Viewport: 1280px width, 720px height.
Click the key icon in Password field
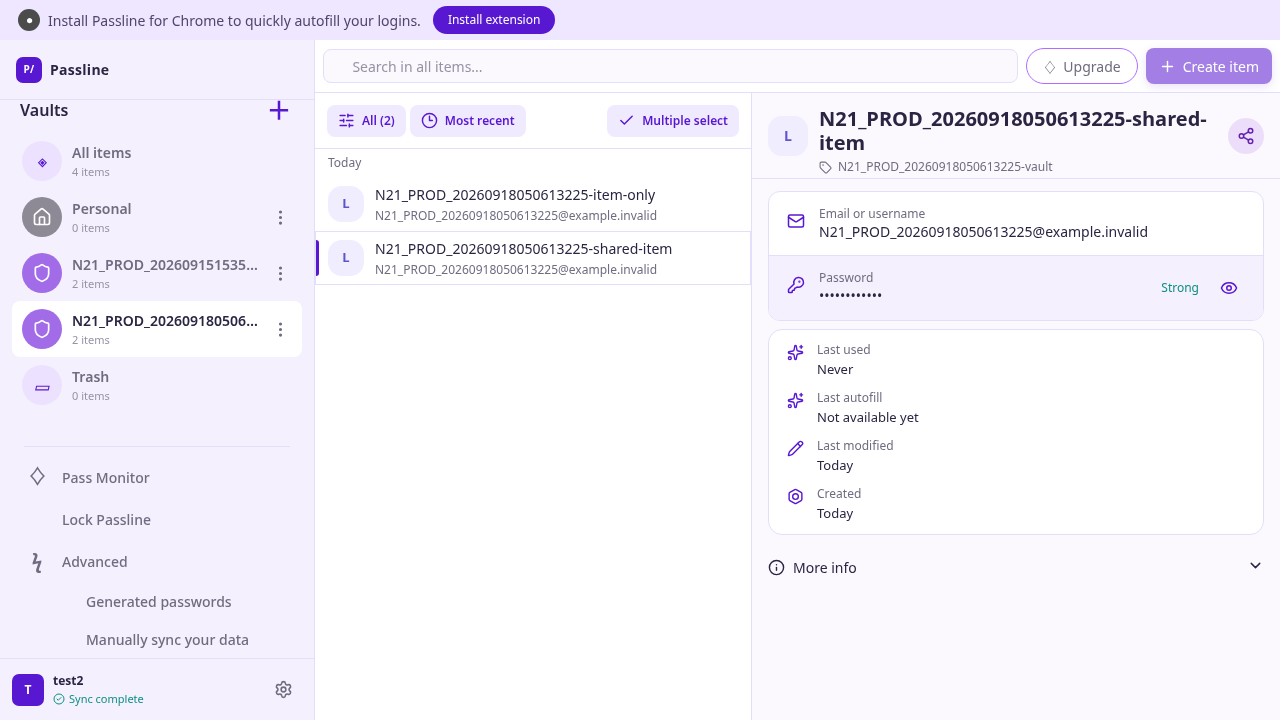pyautogui.click(x=796, y=286)
